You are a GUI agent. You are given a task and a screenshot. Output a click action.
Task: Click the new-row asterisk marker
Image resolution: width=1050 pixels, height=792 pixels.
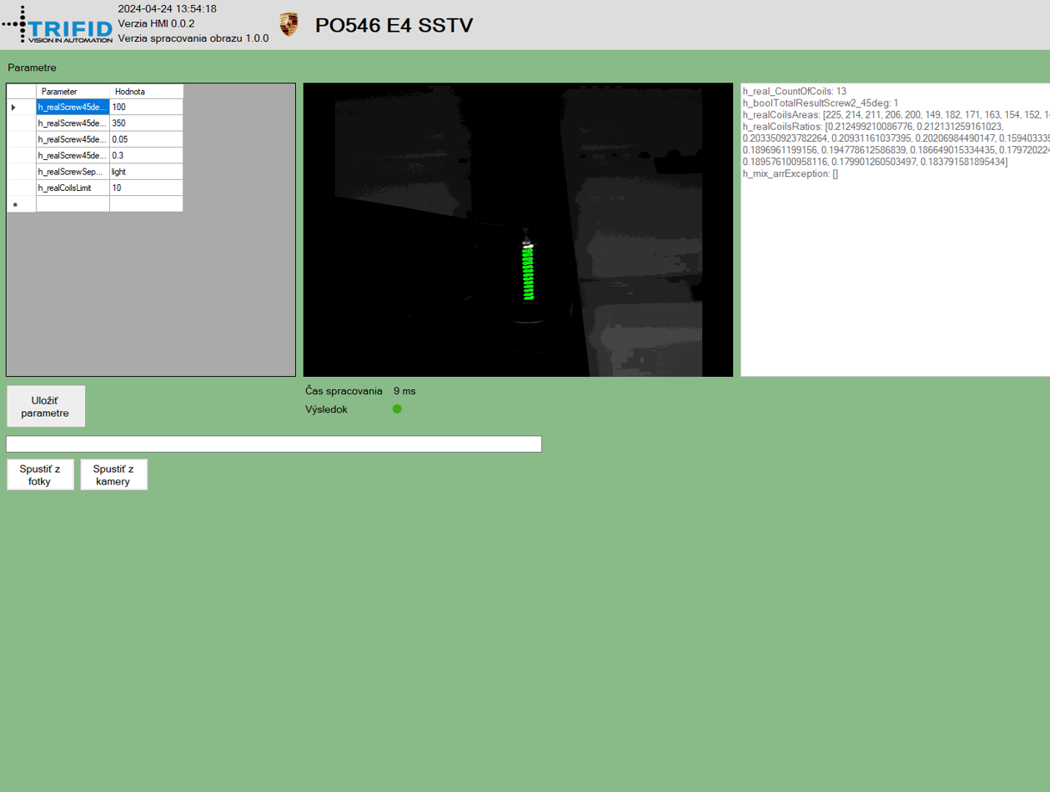pos(15,204)
